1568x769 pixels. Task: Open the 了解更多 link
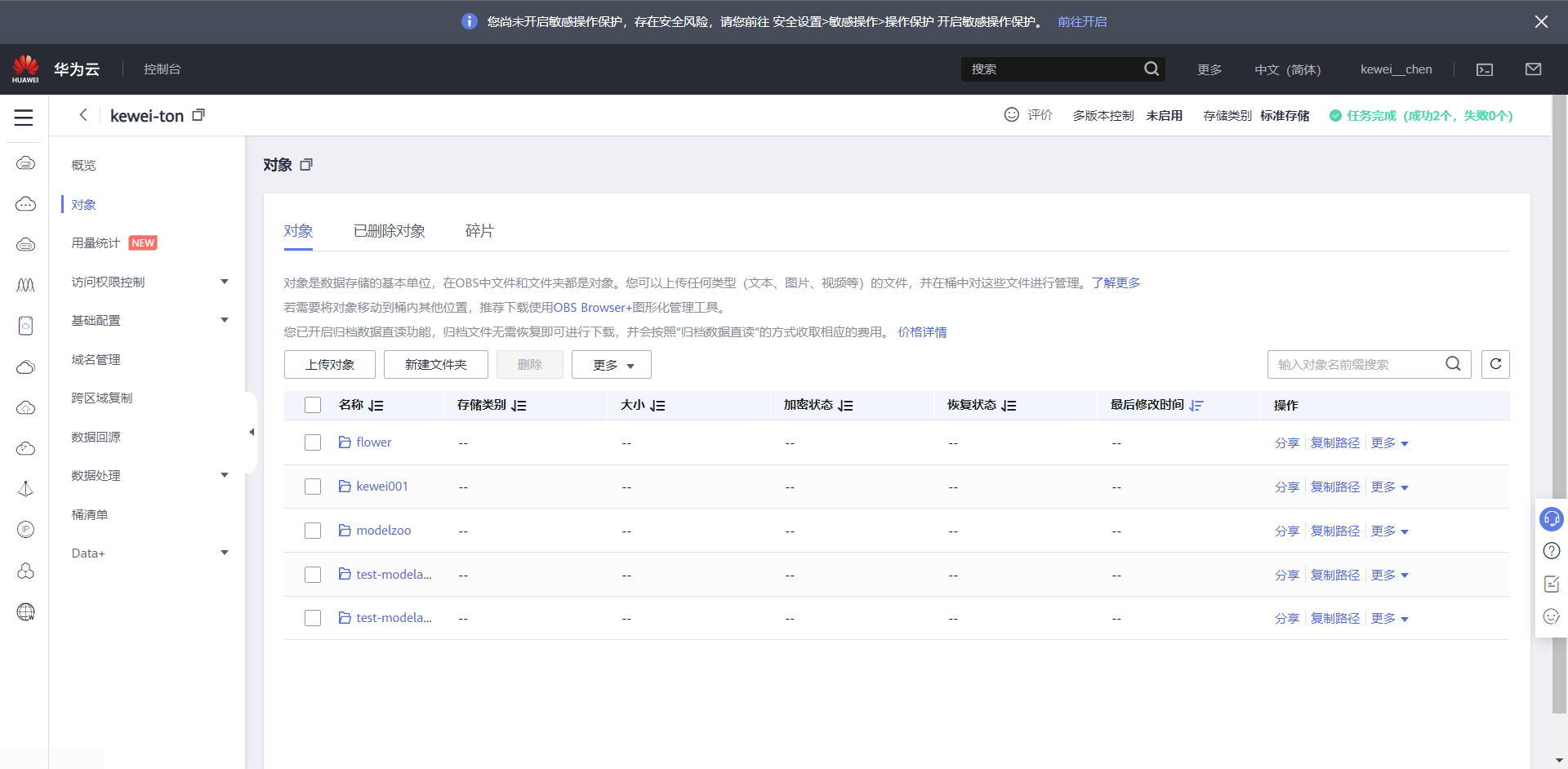pyautogui.click(x=1116, y=282)
